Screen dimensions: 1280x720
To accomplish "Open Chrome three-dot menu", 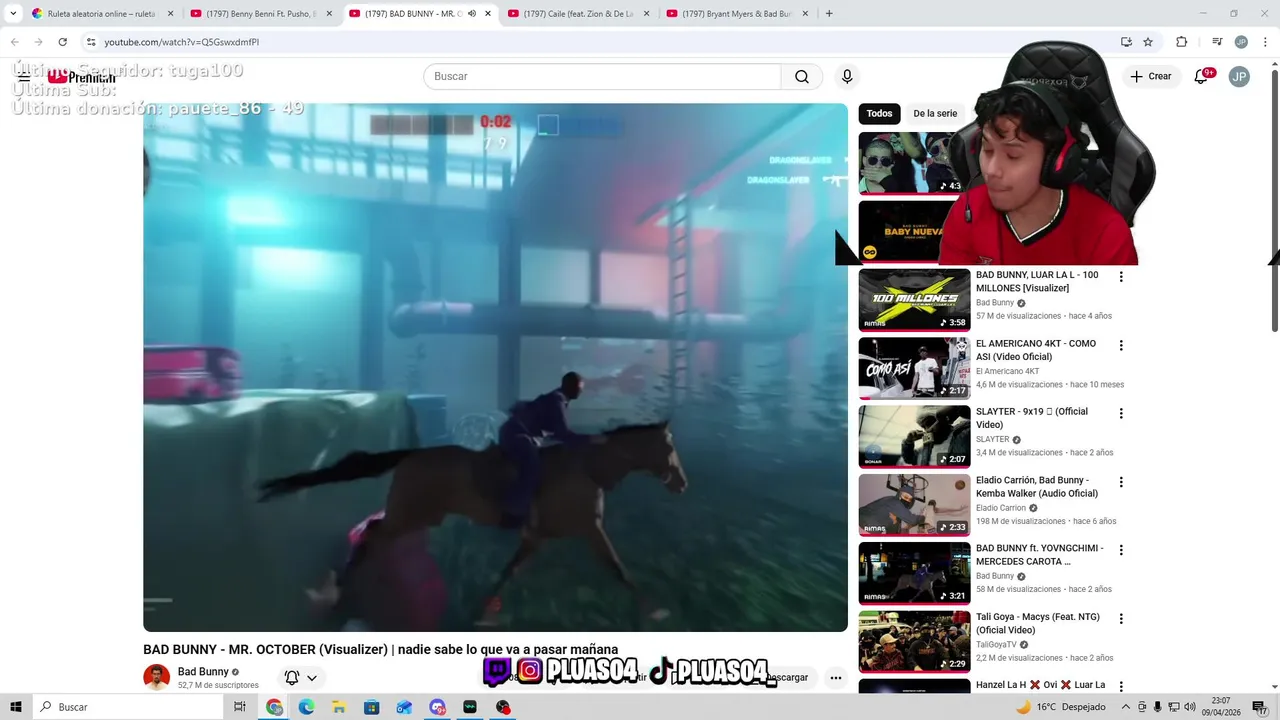I will [1264, 42].
